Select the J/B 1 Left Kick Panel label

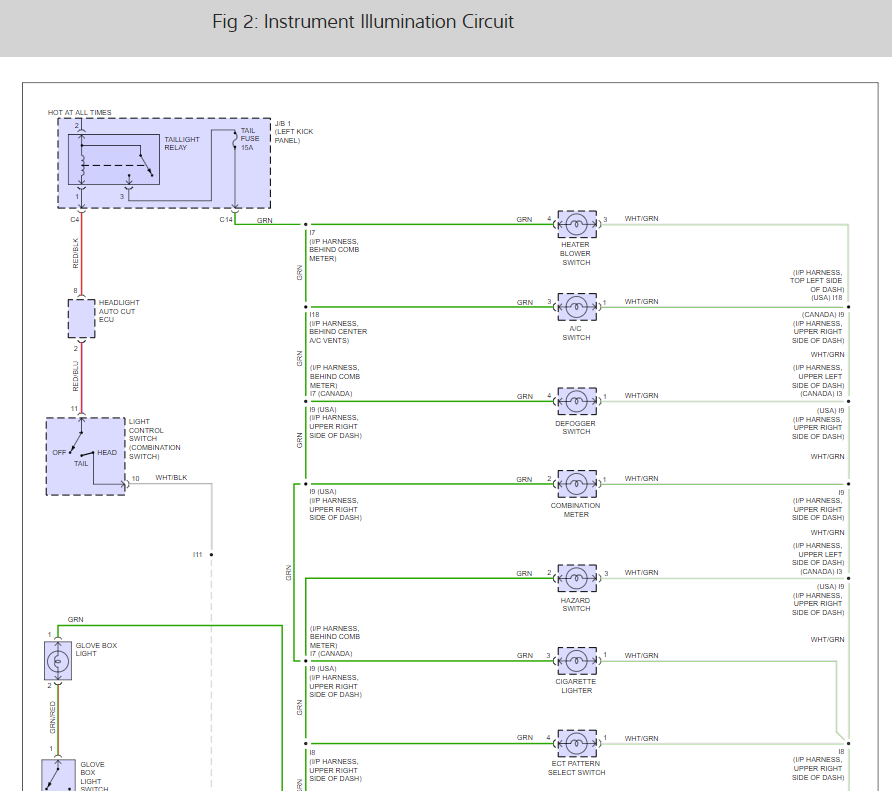click(293, 132)
